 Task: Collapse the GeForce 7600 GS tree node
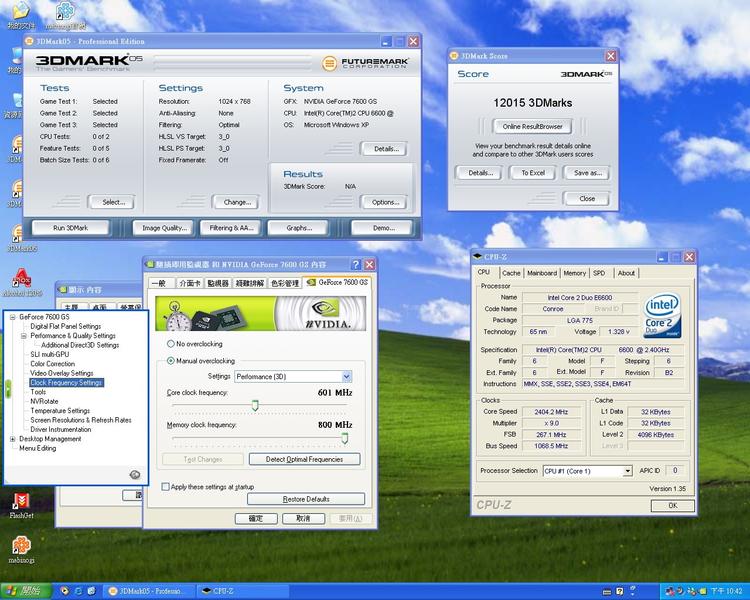click(12, 317)
